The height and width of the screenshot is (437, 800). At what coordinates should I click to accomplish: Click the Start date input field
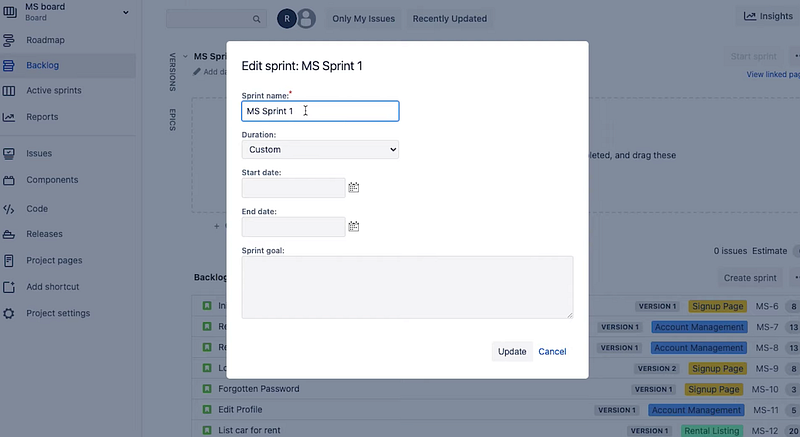click(293, 188)
